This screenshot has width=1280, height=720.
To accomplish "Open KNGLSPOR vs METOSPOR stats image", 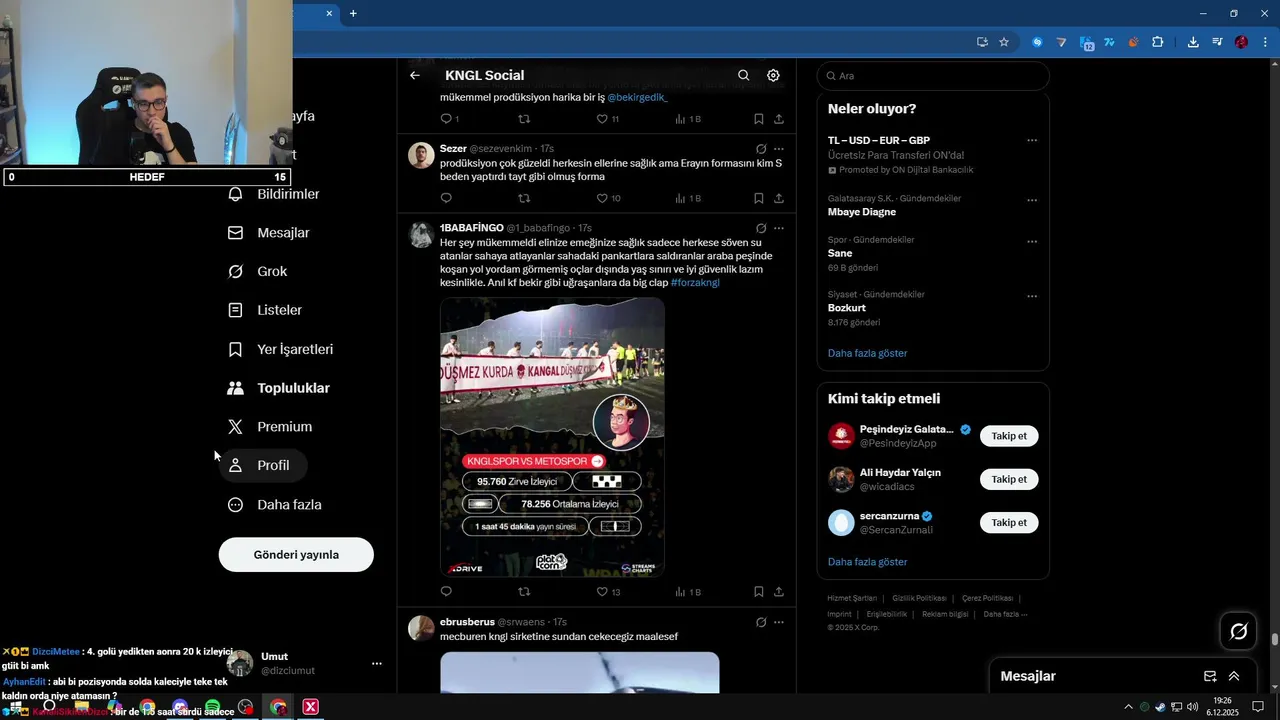I will pos(552,437).
